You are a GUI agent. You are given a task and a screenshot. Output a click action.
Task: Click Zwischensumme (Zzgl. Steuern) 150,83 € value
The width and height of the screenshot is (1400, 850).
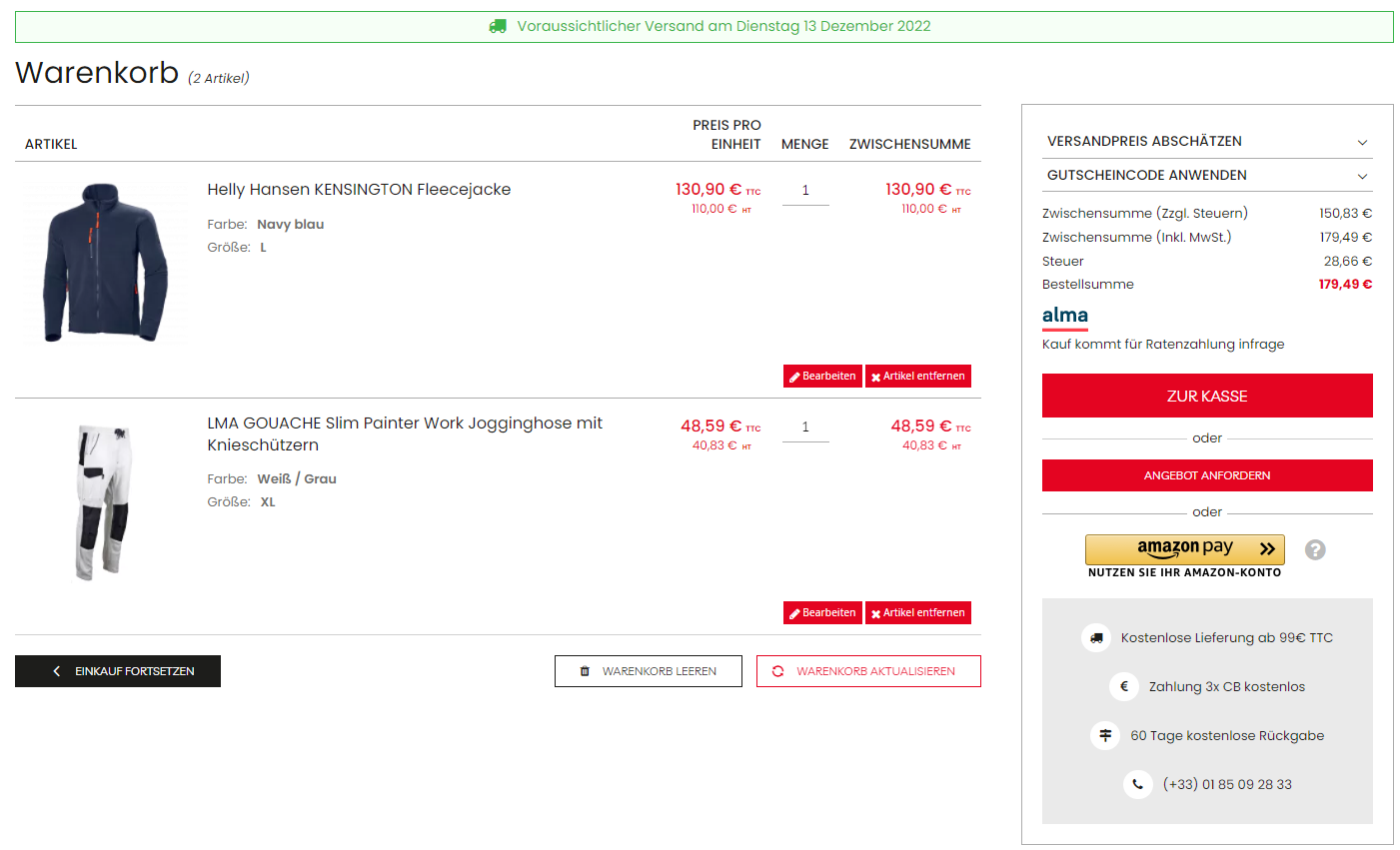point(1345,213)
